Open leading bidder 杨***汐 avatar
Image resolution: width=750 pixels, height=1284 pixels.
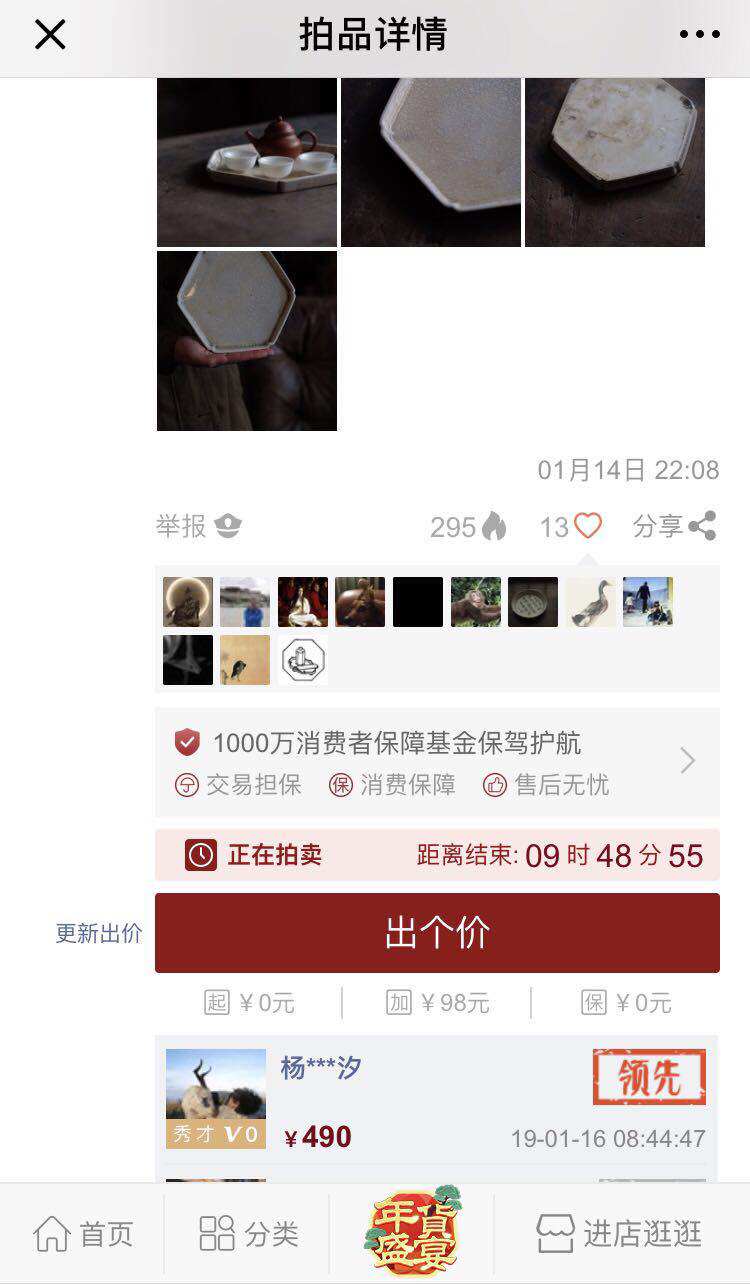[216, 1098]
